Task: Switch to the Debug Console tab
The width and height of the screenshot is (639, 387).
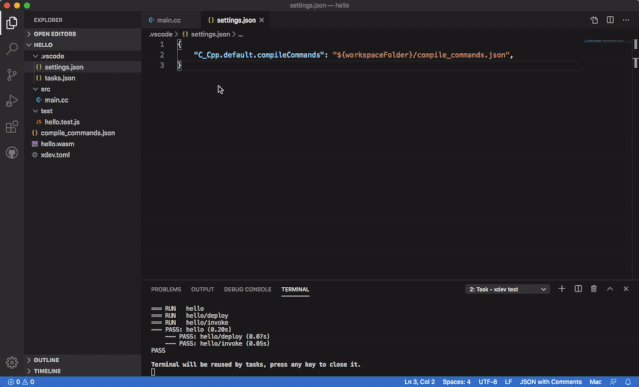Action: [x=247, y=289]
